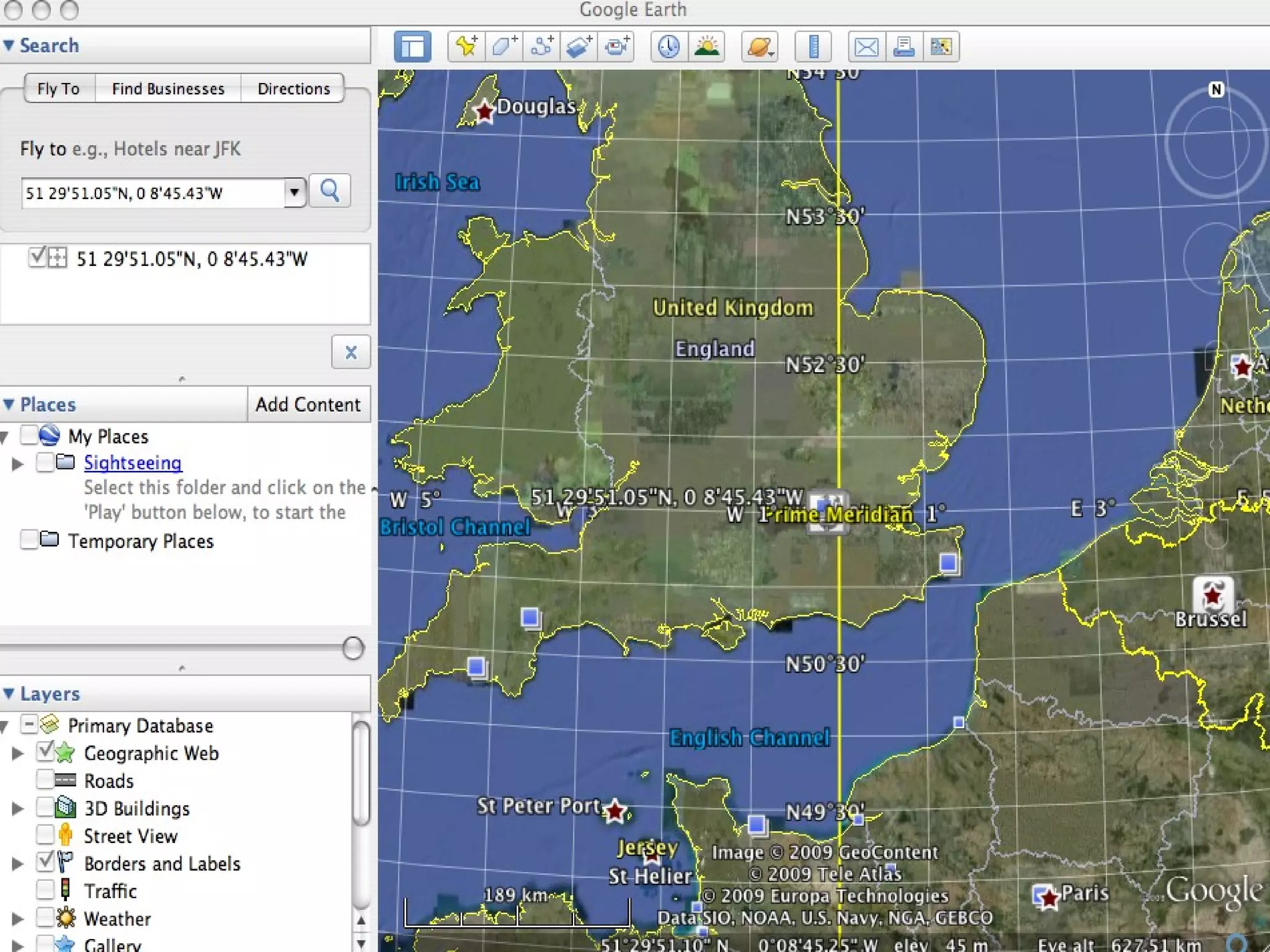Collapse the Layers panel triangle
The width and height of the screenshot is (1270, 952).
tap(9, 693)
